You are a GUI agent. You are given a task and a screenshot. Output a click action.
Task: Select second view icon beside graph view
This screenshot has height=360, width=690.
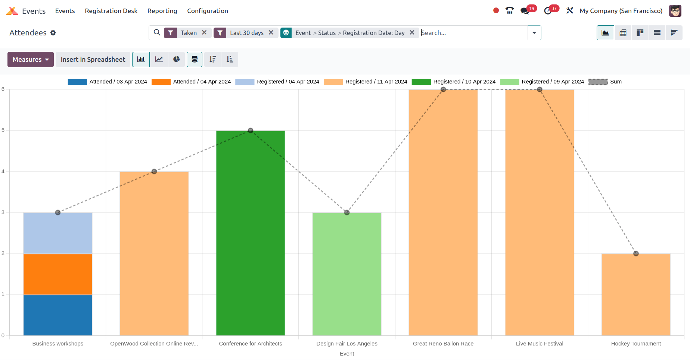[x=623, y=33]
